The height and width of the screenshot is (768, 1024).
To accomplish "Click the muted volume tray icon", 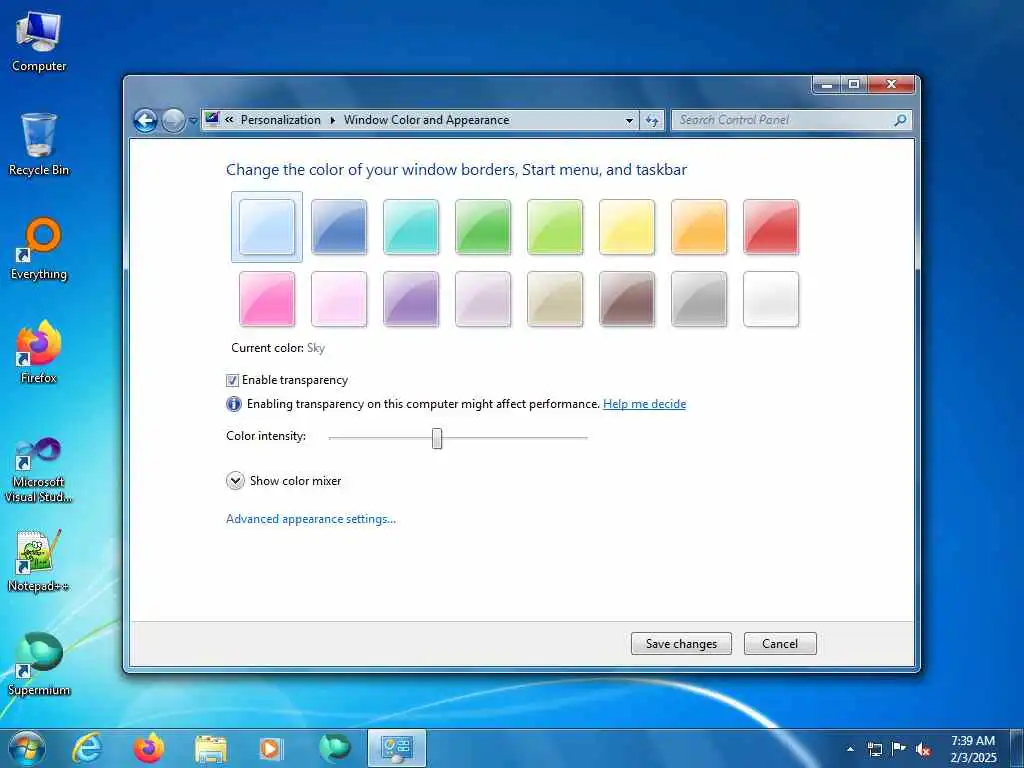I will 923,750.
